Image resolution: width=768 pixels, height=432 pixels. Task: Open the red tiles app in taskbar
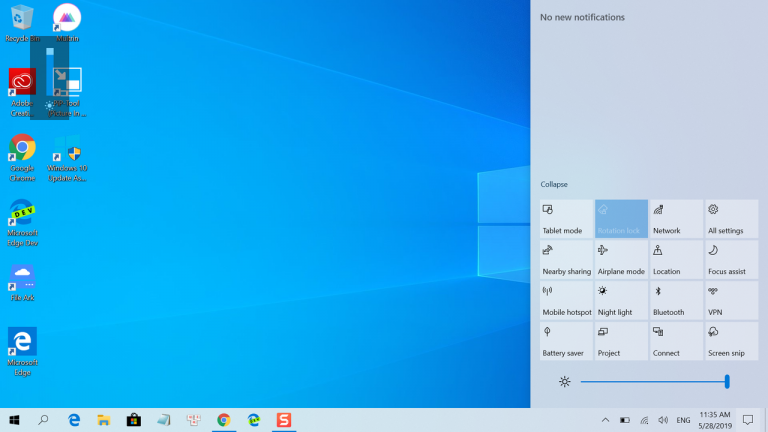193,420
